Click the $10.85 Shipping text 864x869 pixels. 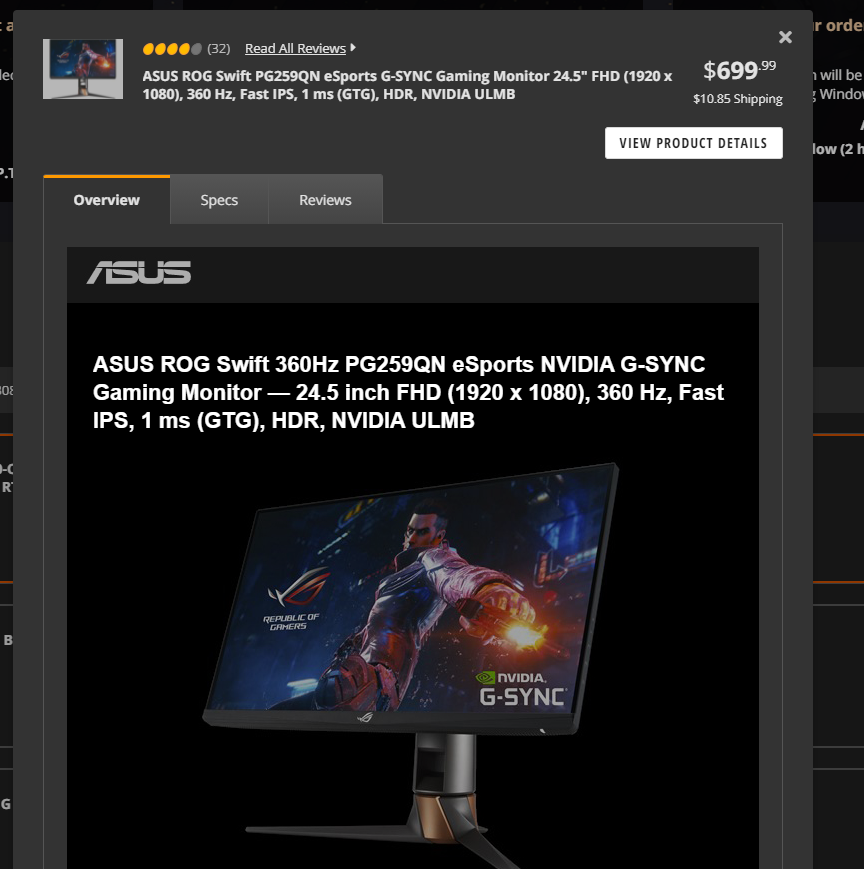738,99
